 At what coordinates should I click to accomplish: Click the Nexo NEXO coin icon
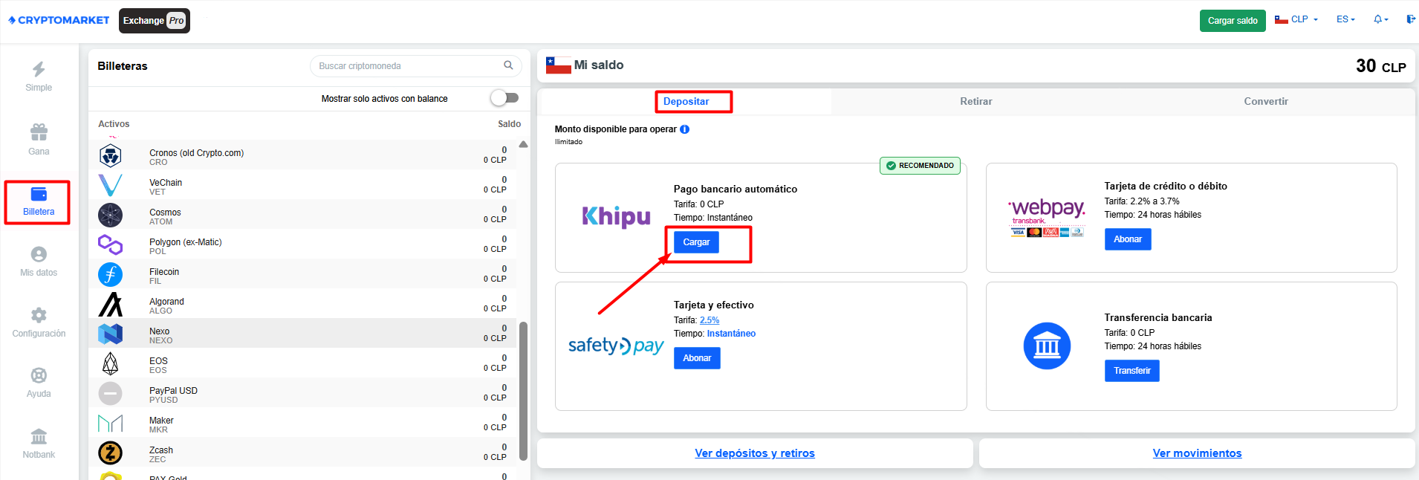(x=110, y=334)
